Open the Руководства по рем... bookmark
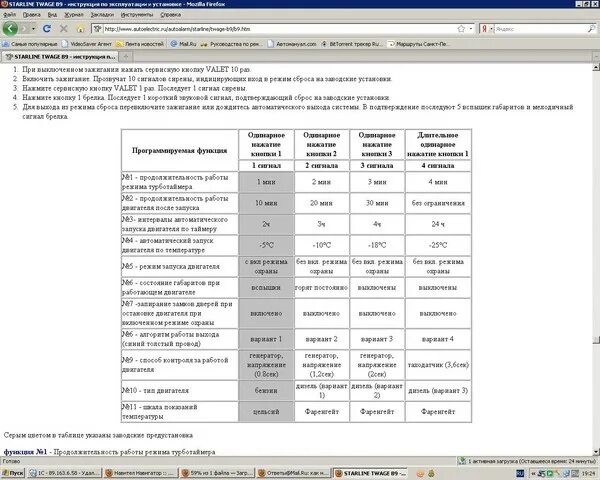The height and width of the screenshot is (480, 600). point(231,44)
